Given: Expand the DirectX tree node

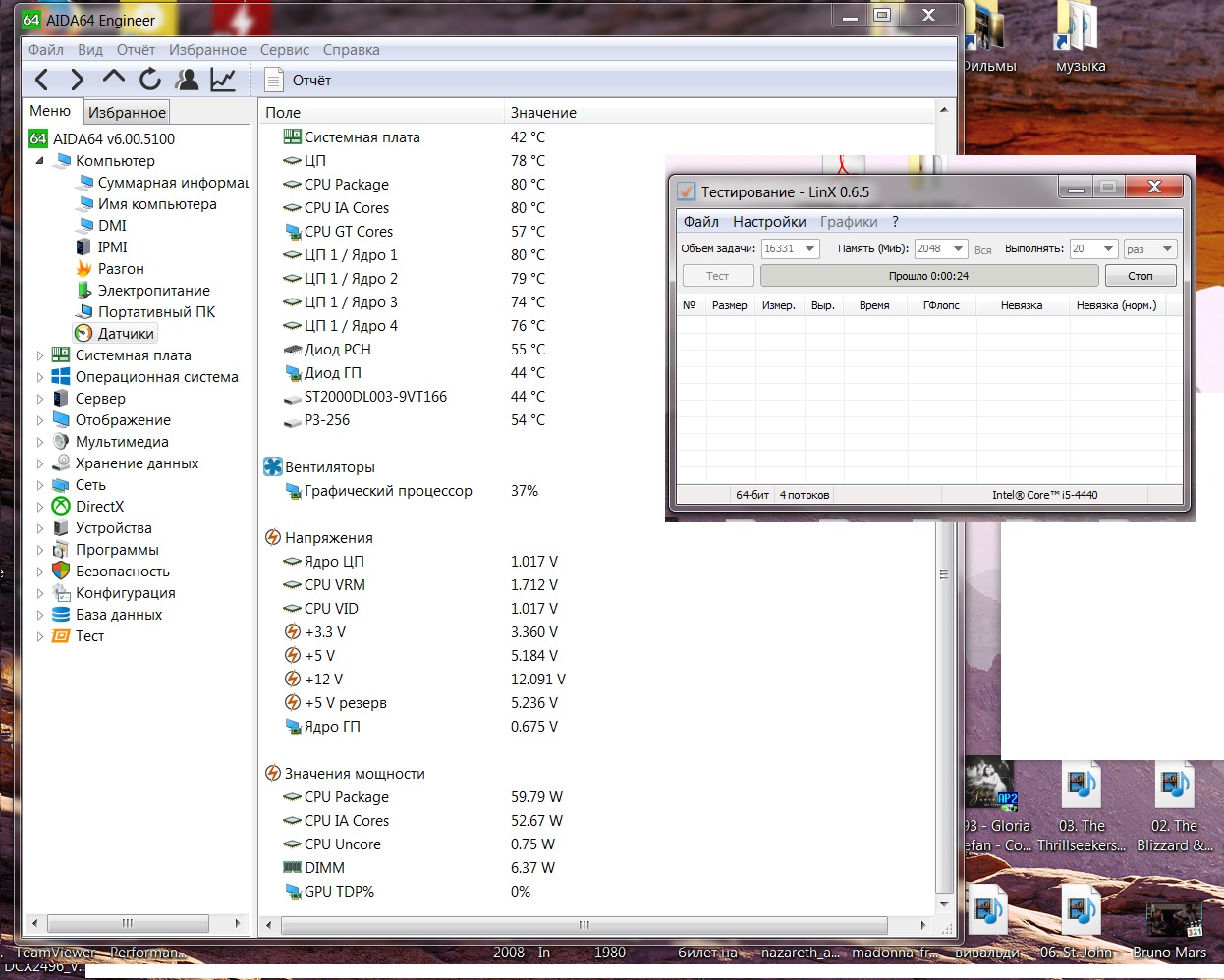Looking at the screenshot, I should tap(40, 507).
